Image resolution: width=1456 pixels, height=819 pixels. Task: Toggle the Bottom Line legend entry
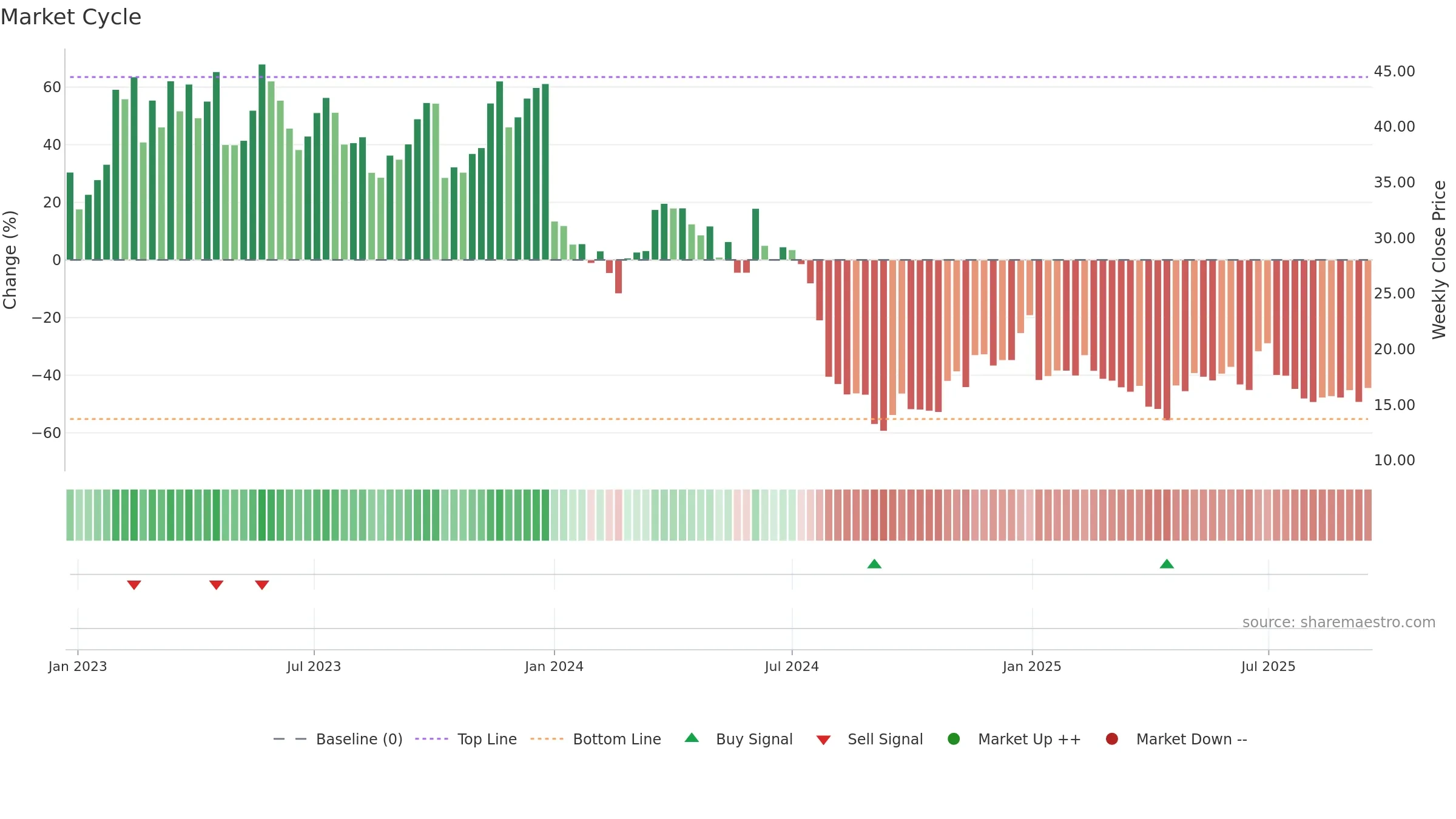coord(596,739)
